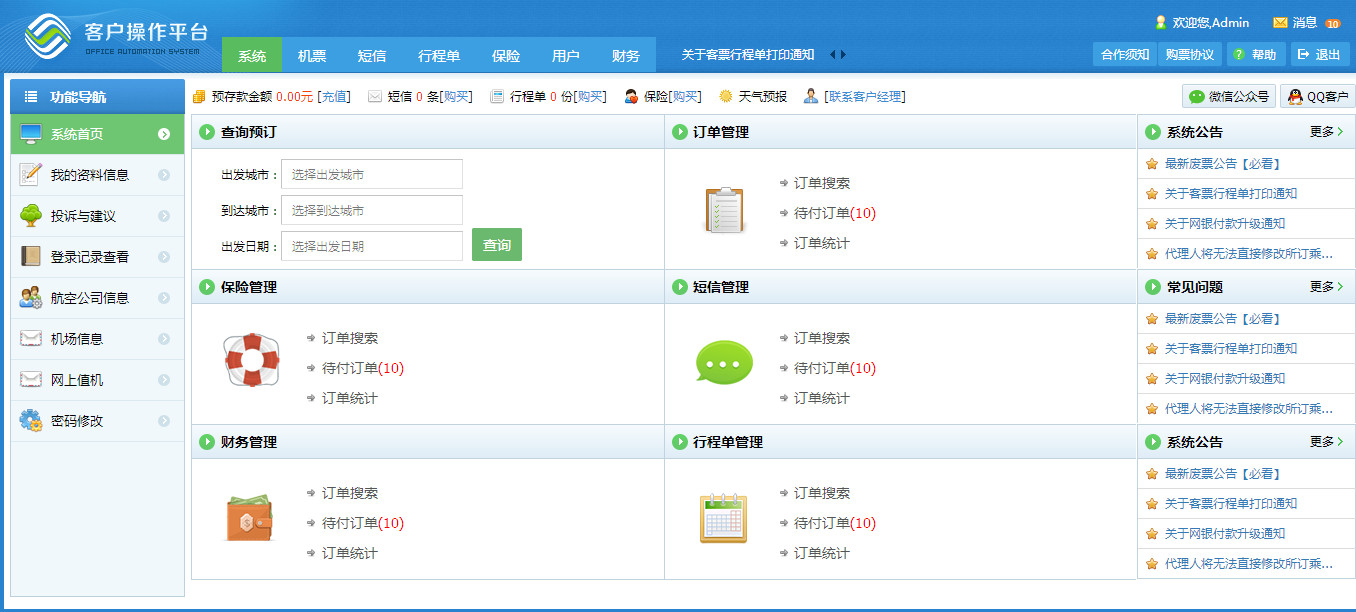Expand the 网上值机 sidebar arrow
The image size is (1356, 612).
(x=164, y=380)
